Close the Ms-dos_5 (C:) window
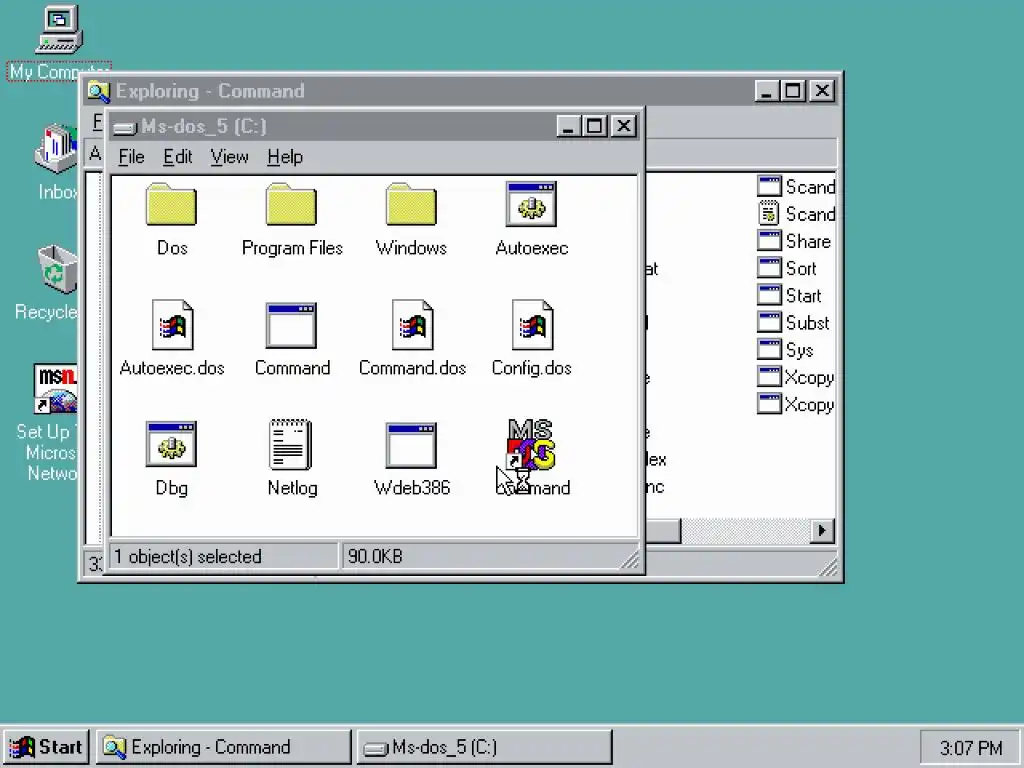 623,126
